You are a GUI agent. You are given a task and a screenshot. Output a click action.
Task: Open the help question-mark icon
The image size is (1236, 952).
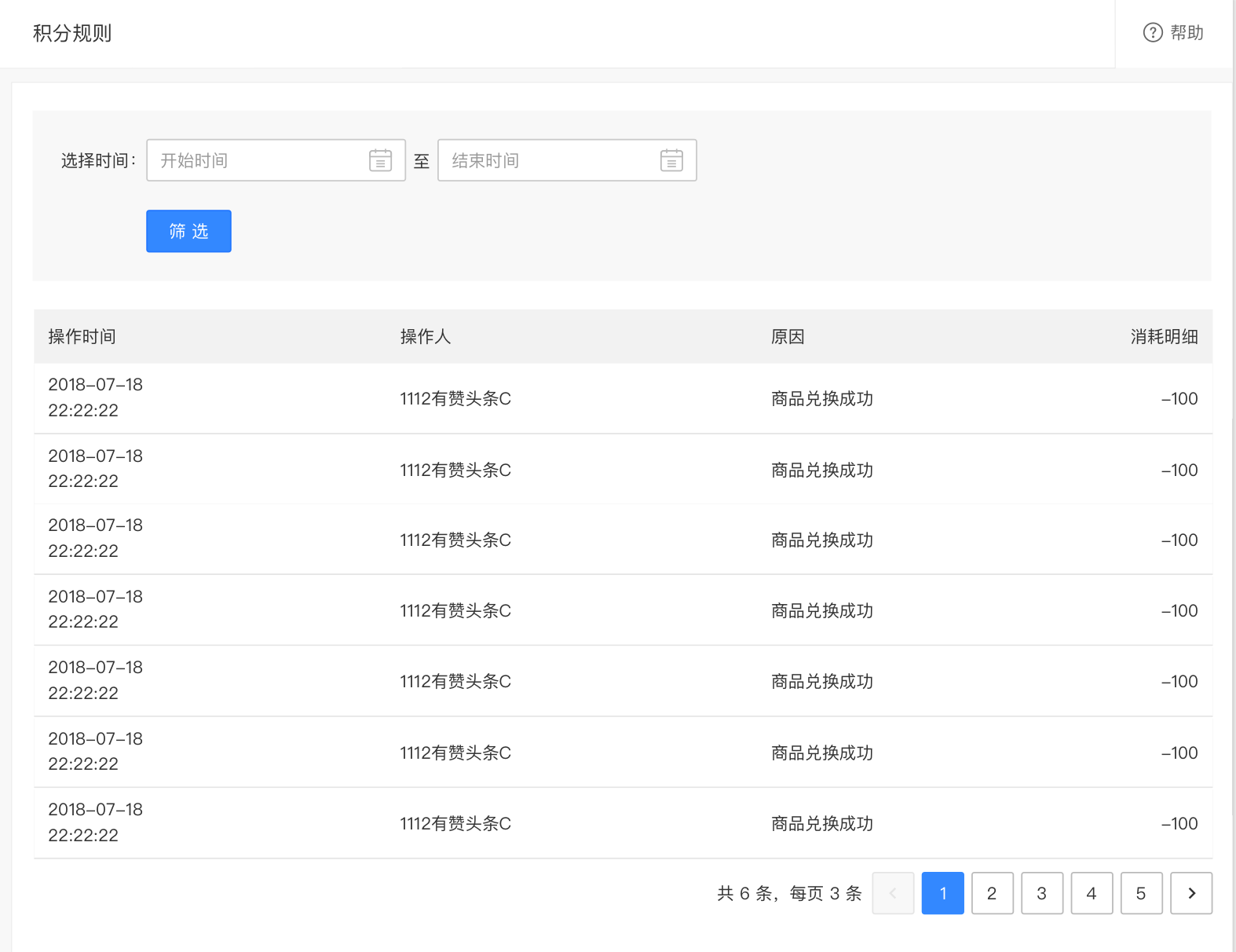(1152, 32)
